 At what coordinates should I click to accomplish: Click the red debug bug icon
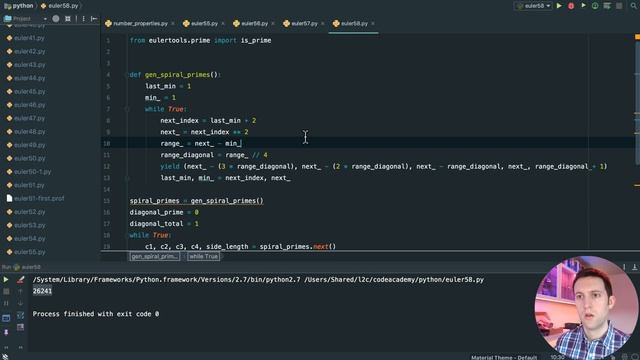pos(571,6)
